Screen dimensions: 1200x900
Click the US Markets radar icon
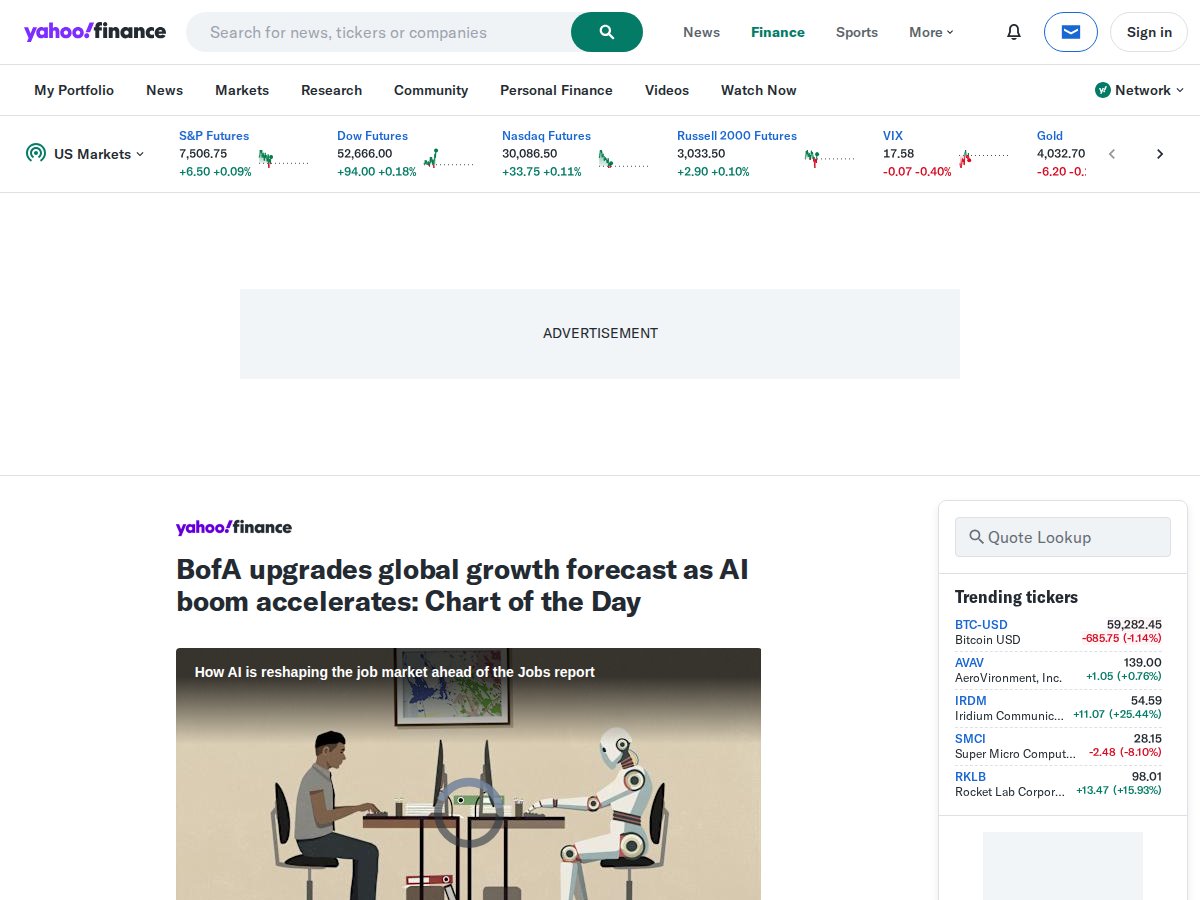pyautogui.click(x=36, y=153)
